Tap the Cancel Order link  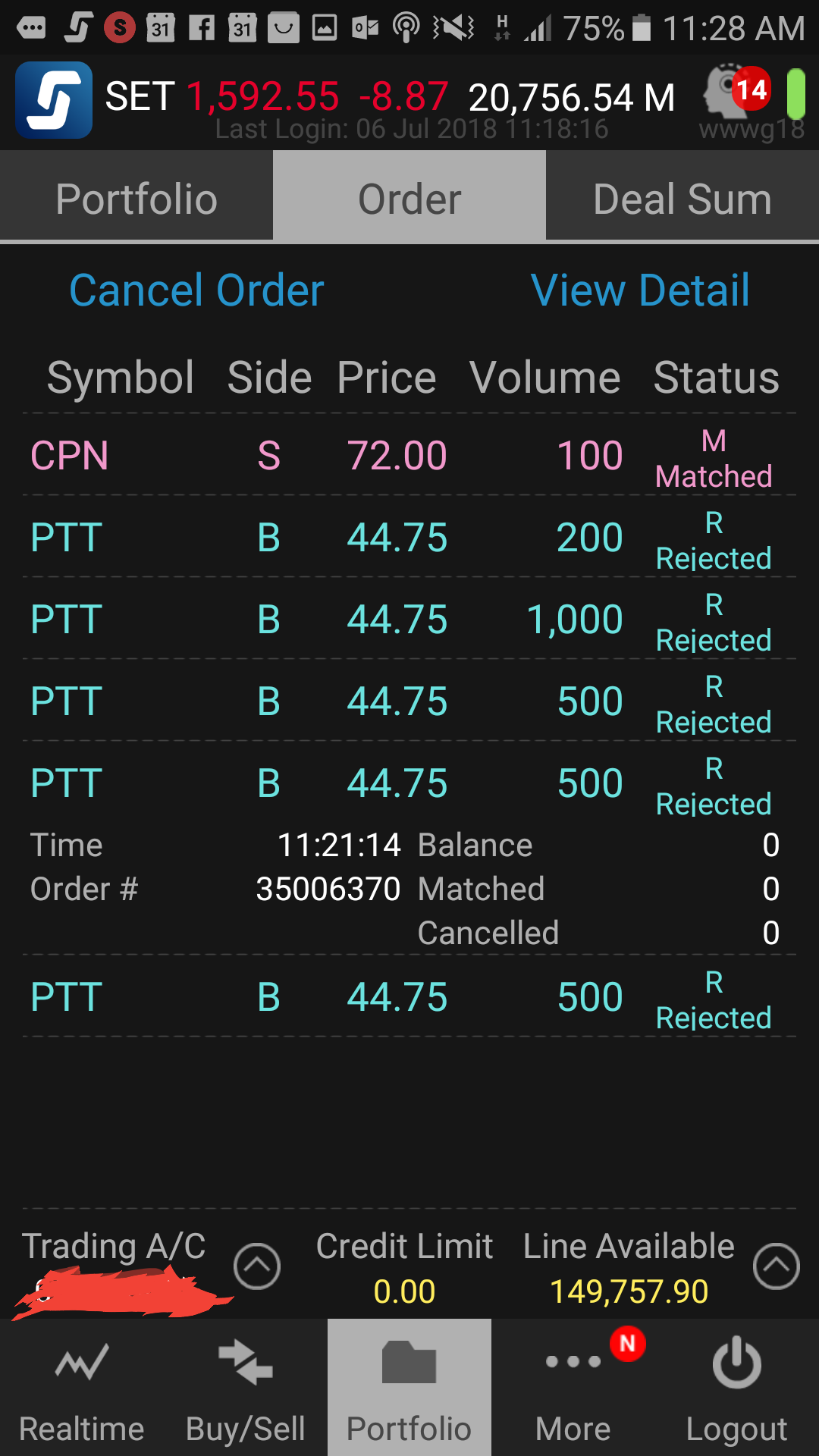coord(196,290)
